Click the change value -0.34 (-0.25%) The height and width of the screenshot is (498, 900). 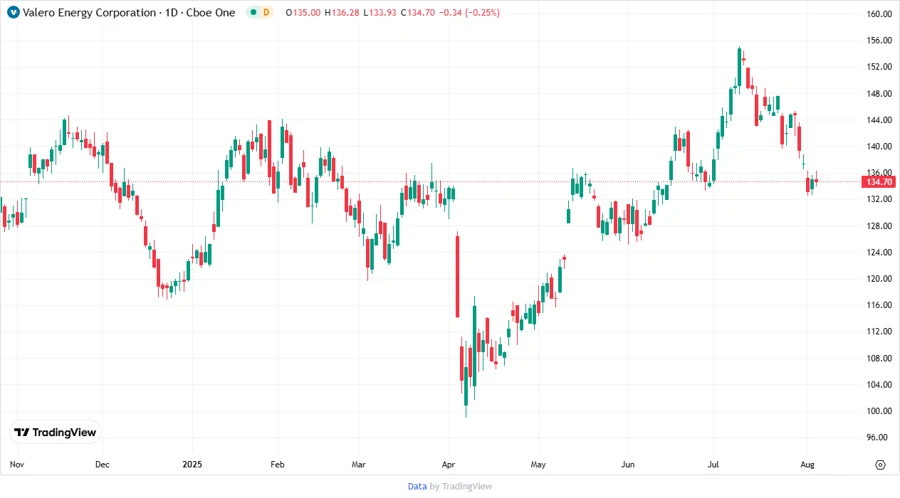pyautogui.click(x=469, y=12)
